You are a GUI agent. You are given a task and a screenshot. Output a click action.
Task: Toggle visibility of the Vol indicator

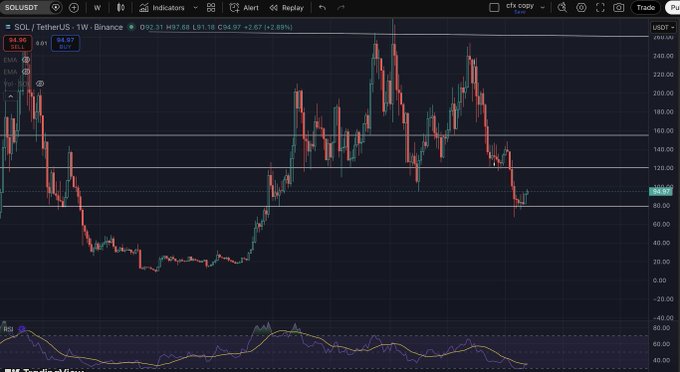click(40, 84)
